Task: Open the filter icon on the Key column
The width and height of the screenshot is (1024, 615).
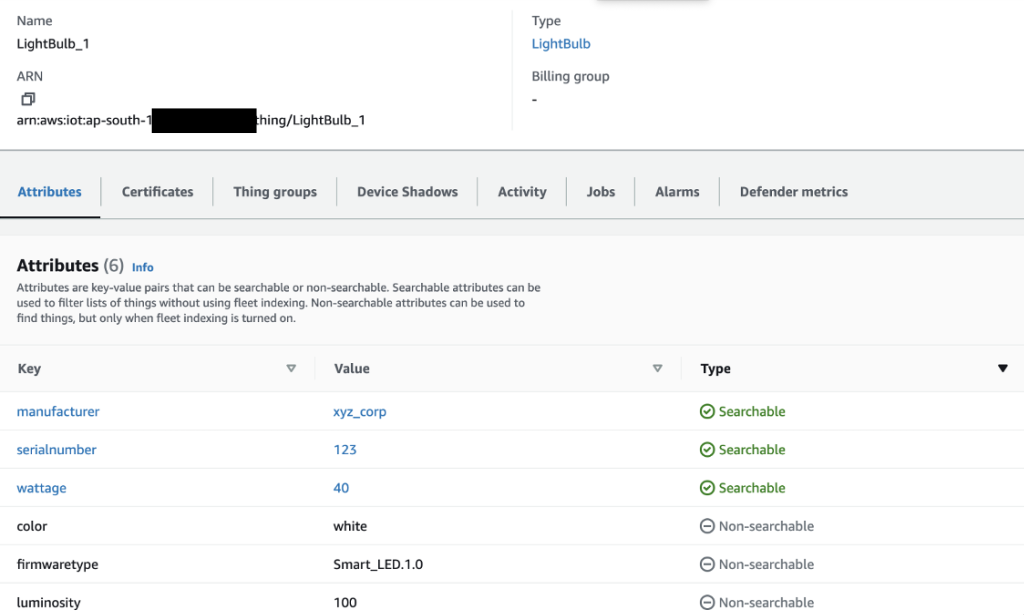Action: click(x=291, y=368)
